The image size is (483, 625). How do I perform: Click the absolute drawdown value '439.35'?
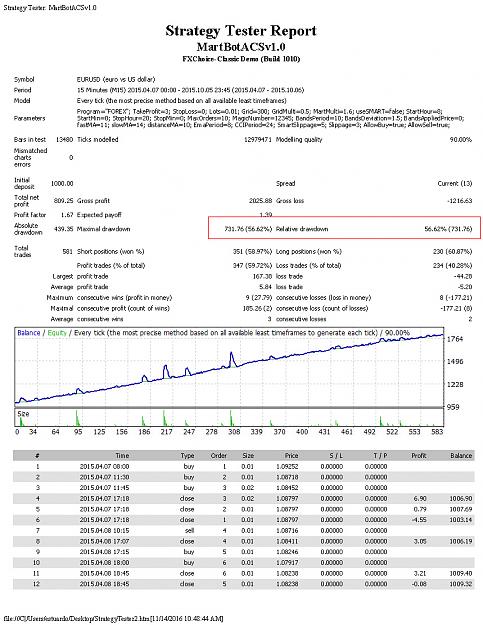point(64,229)
